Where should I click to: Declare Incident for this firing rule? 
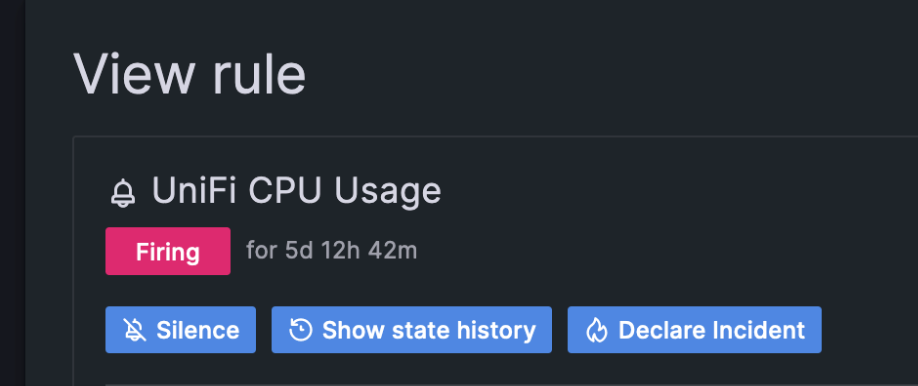[x=694, y=330]
